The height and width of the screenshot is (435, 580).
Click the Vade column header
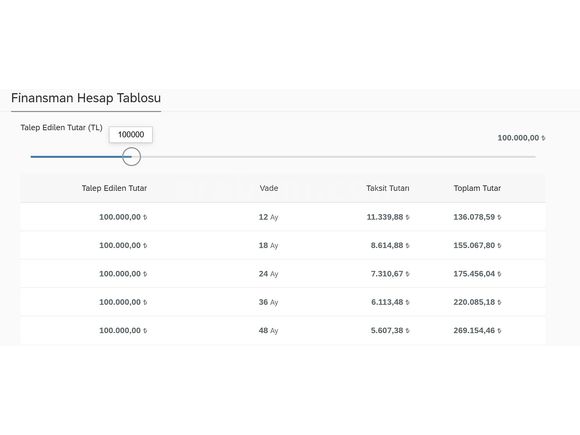point(269,188)
